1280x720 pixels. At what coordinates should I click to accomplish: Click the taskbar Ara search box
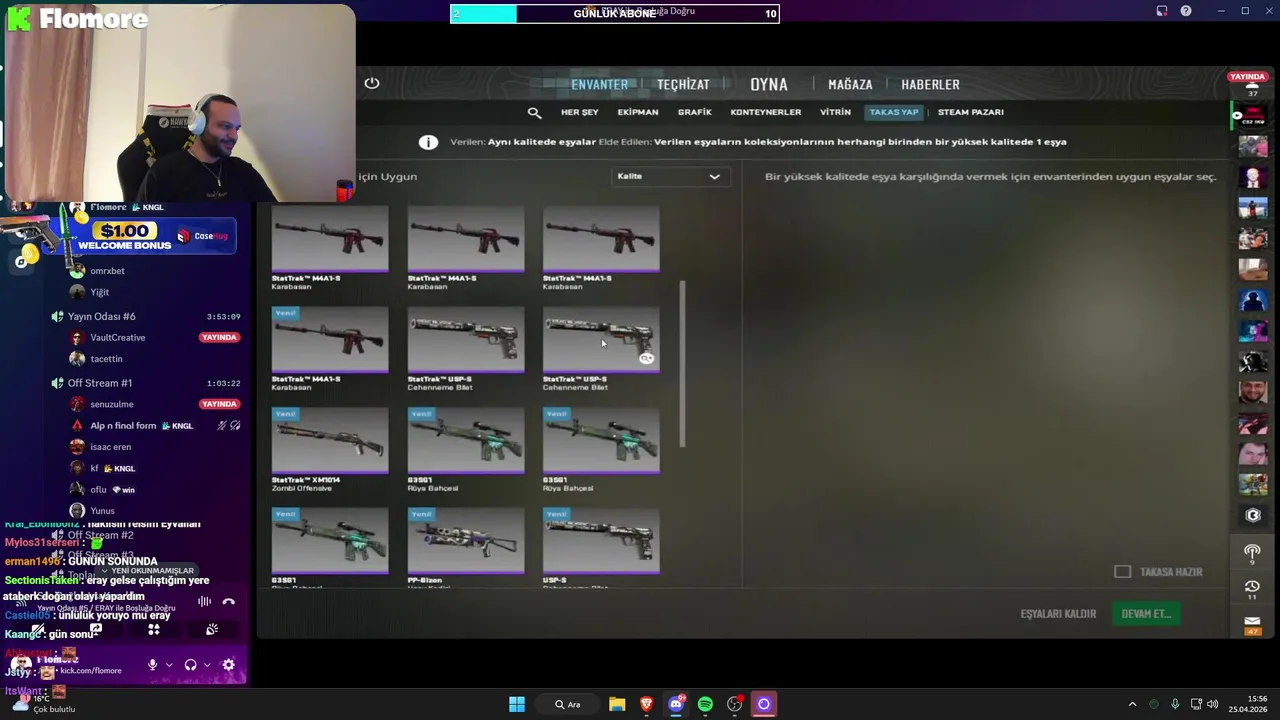tap(567, 704)
